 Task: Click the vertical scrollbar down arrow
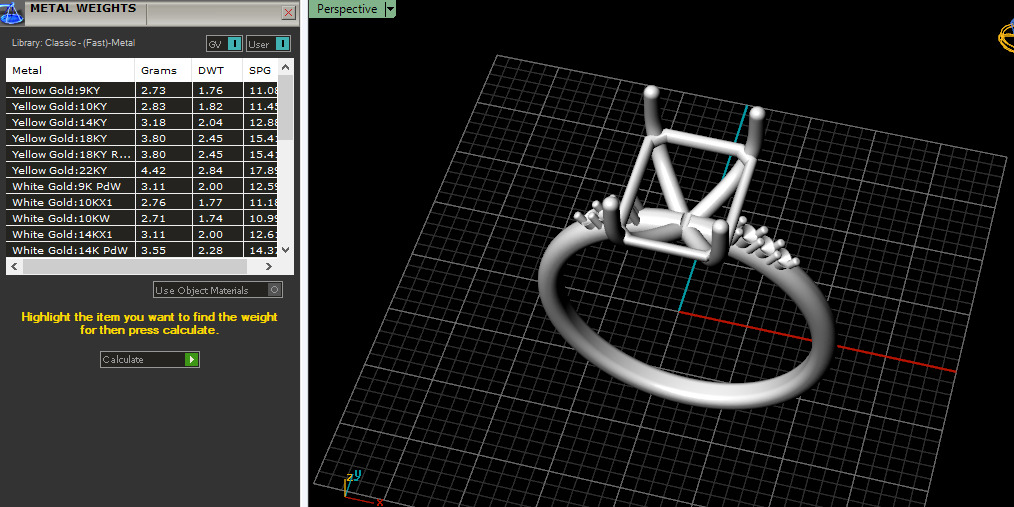point(286,250)
